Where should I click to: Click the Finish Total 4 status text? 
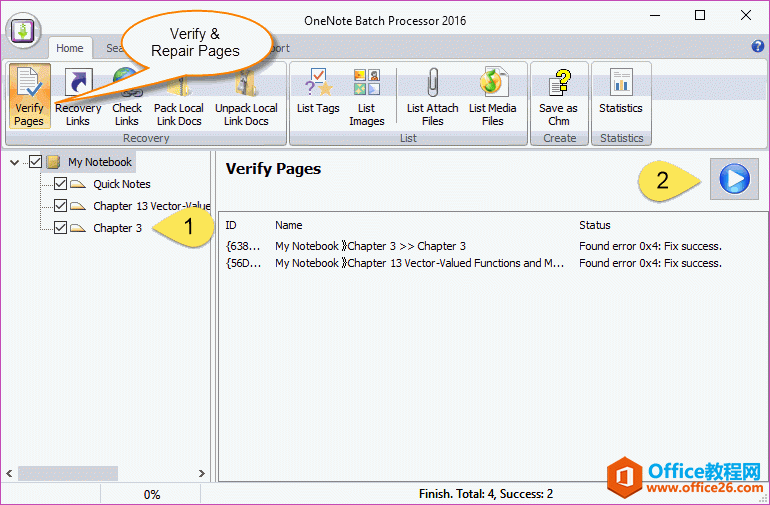click(486, 494)
